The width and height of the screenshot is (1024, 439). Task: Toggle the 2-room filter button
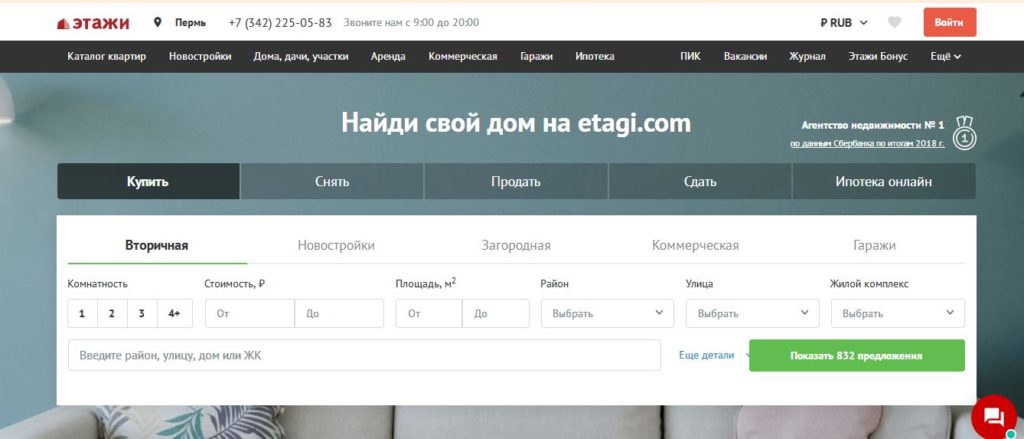pyautogui.click(x=112, y=314)
